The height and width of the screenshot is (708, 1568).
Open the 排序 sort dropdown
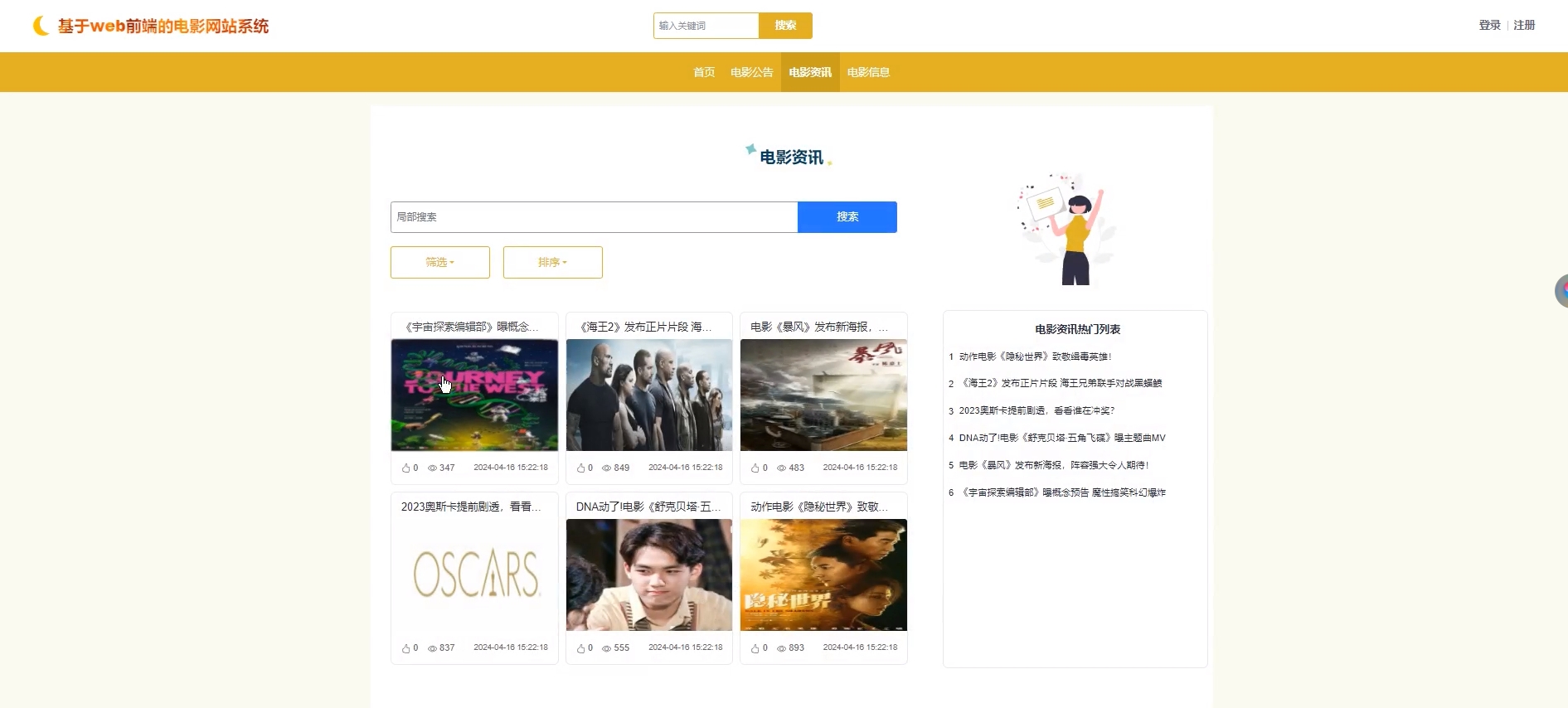(x=553, y=262)
